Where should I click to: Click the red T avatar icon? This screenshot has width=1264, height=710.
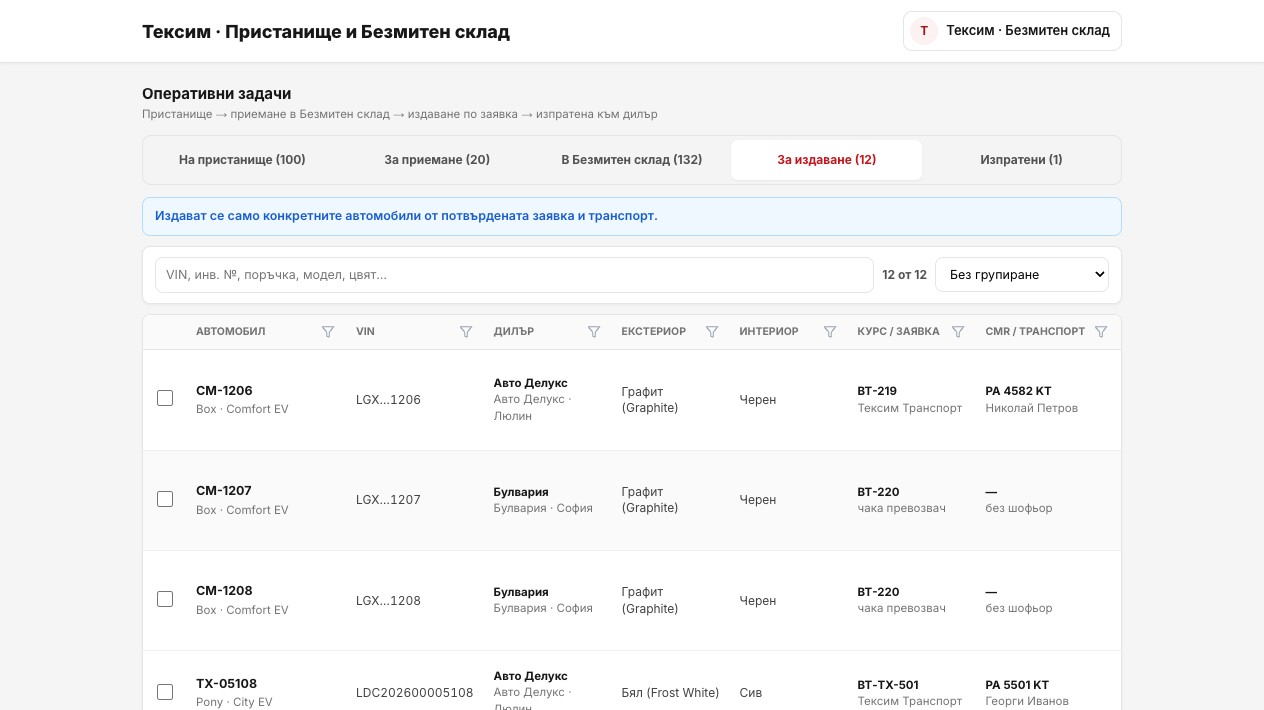click(924, 31)
